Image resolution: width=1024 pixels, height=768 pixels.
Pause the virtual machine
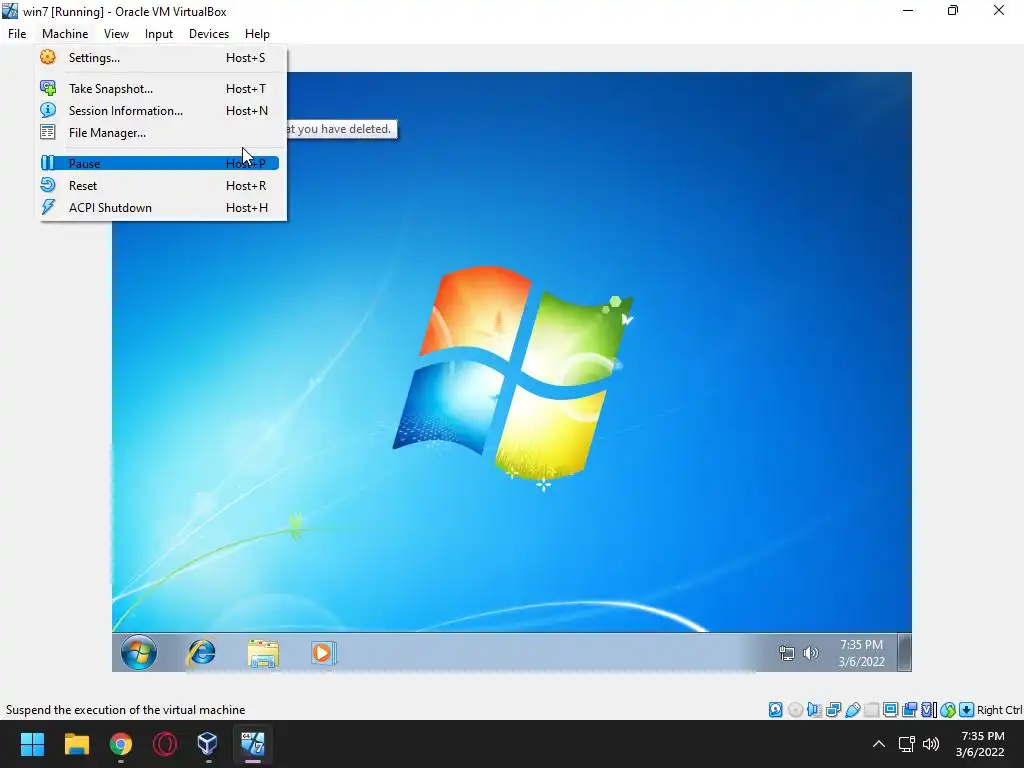pos(160,163)
